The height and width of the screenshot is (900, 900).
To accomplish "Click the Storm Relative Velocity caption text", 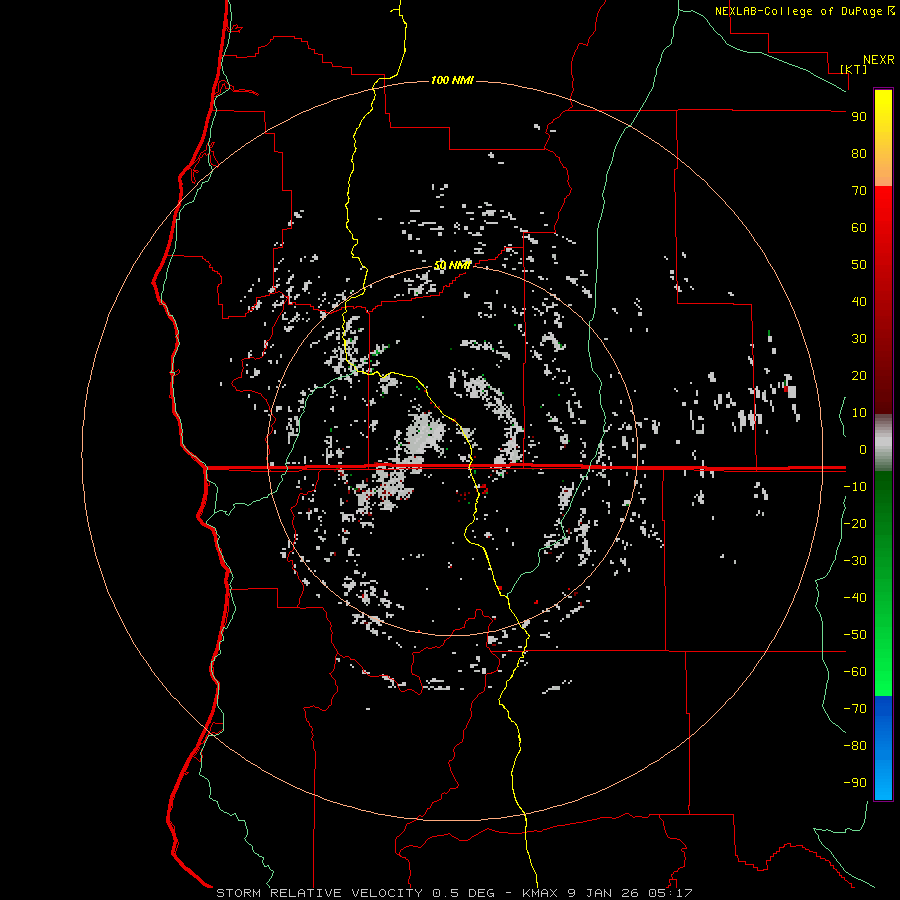I will pyautogui.click(x=454, y=893).
